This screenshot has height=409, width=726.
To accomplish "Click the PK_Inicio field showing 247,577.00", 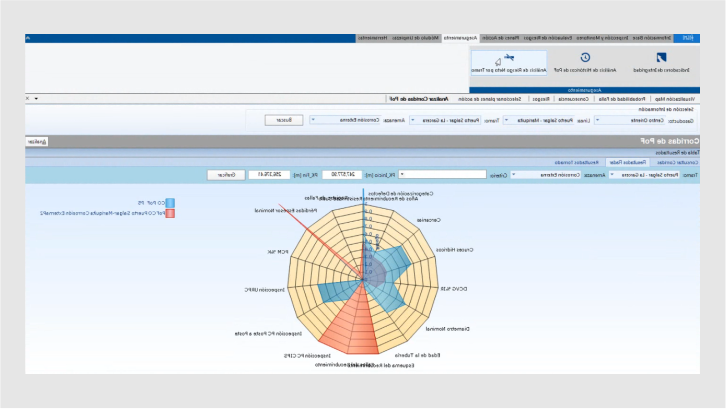I will coord(342,175).
